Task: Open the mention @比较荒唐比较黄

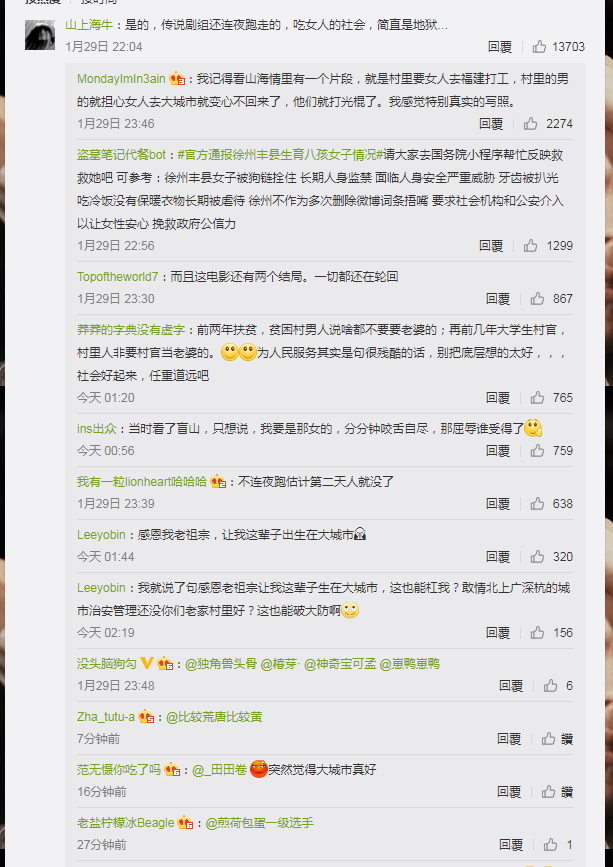Action: click(214, 717)
